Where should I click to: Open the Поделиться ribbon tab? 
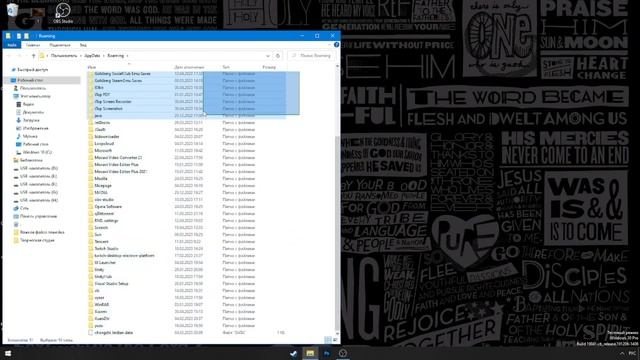coord(60,45)
